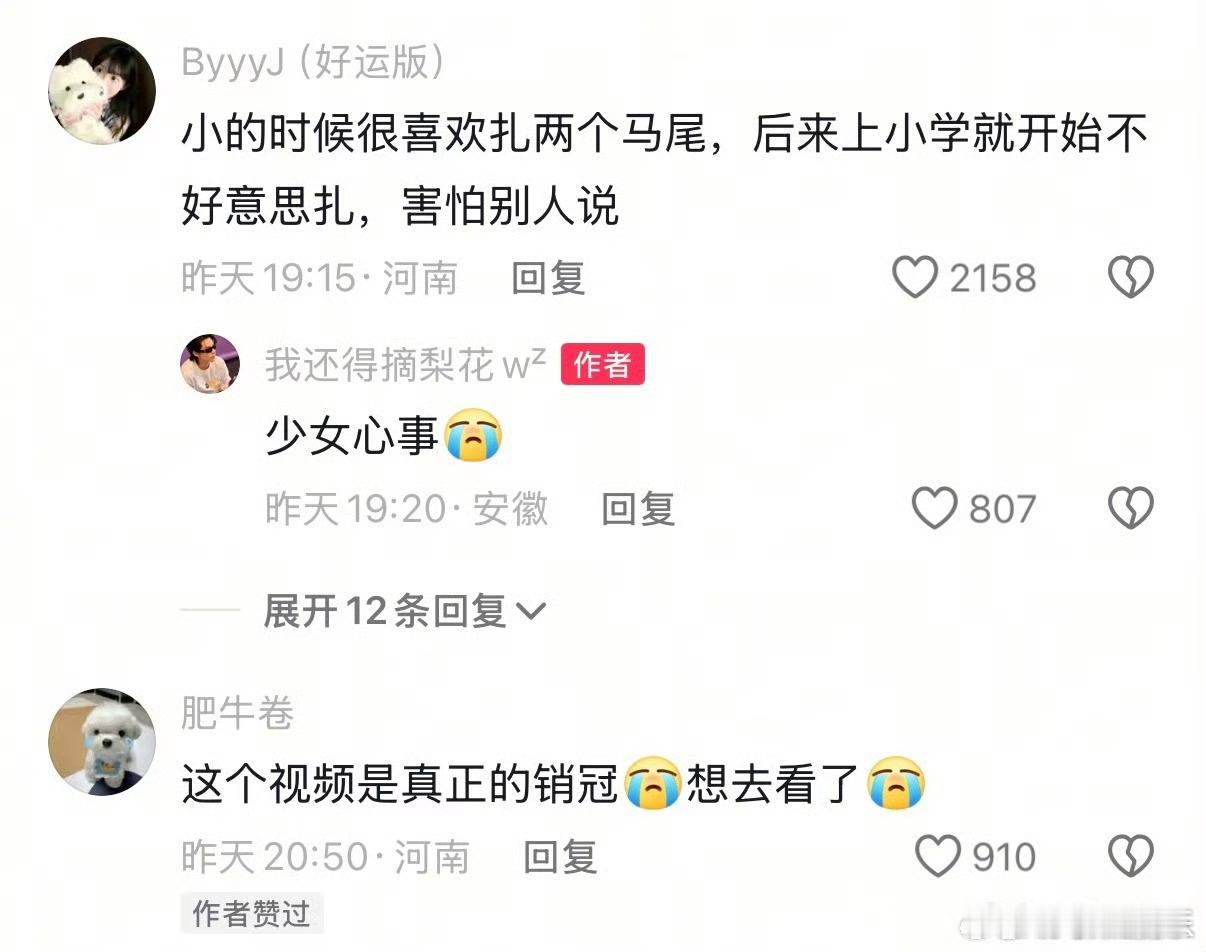This screenshot has height=952, width=1206.
Task: Like 肥牛卷's comment with 910 likes
Action: [938, 857]
